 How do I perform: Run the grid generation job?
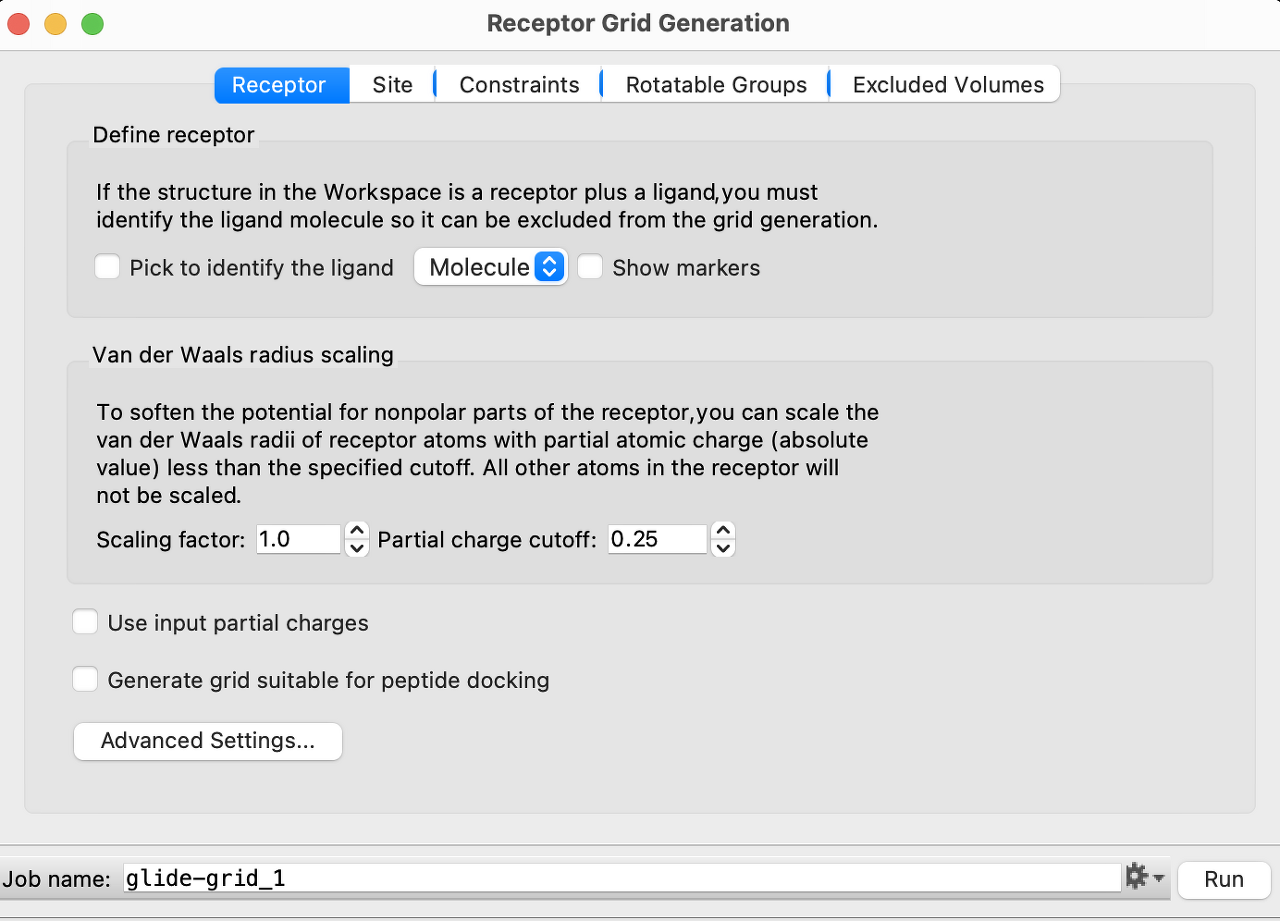tap(1223, 879)
